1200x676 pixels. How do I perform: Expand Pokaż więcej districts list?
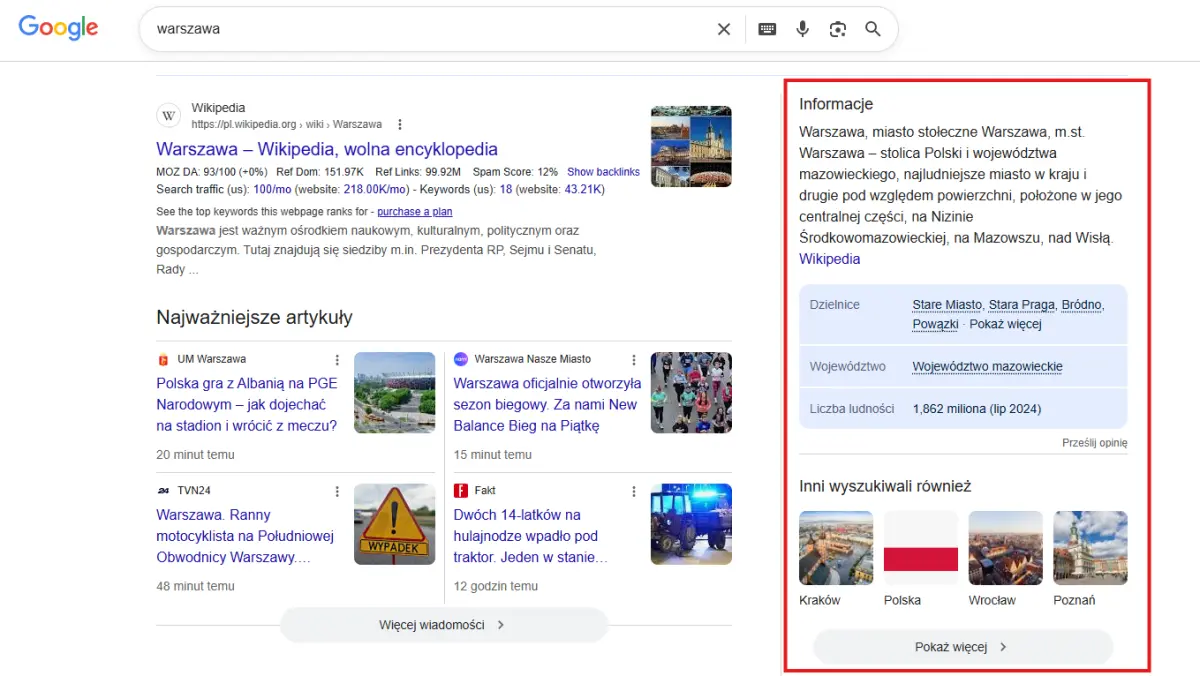pos(1005,325)
